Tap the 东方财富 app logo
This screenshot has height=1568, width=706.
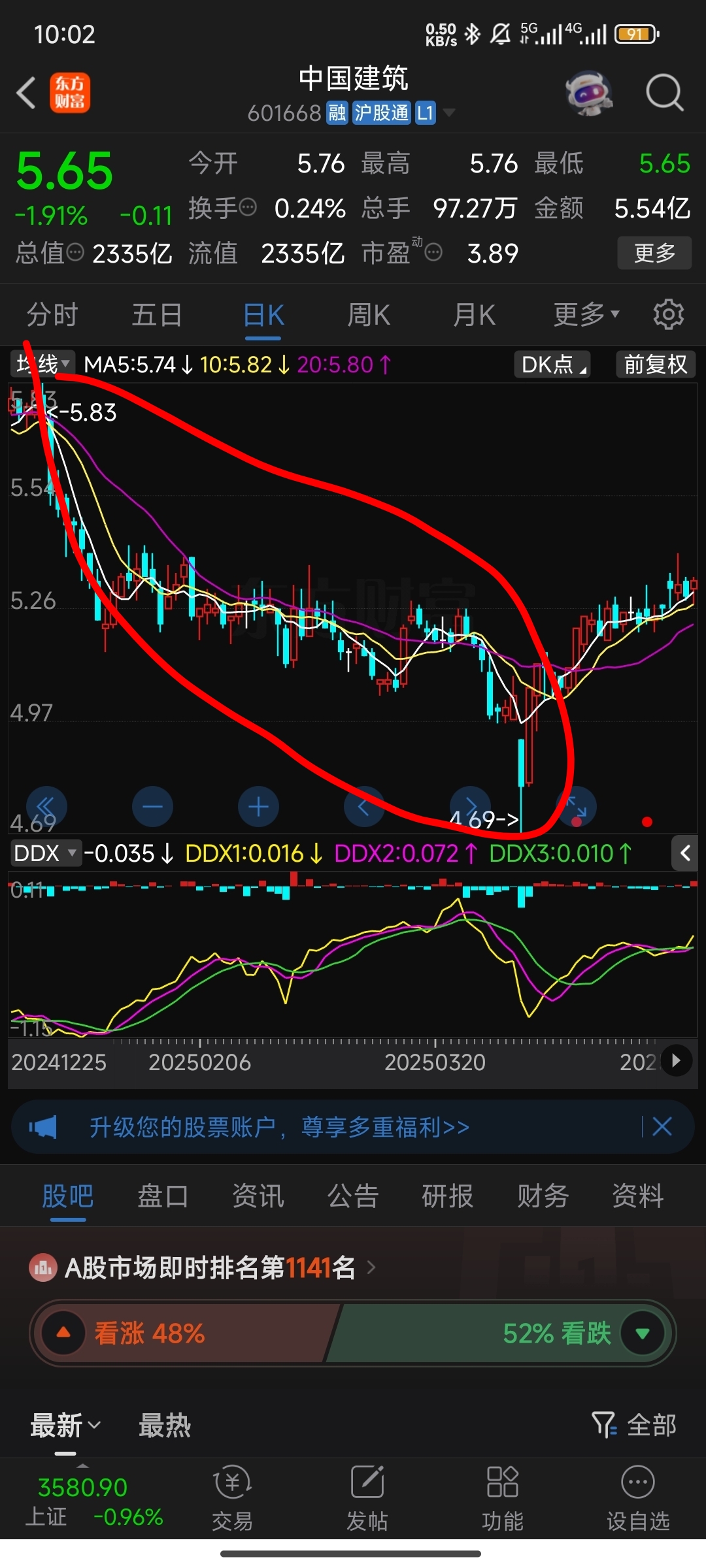pos(70,92)
